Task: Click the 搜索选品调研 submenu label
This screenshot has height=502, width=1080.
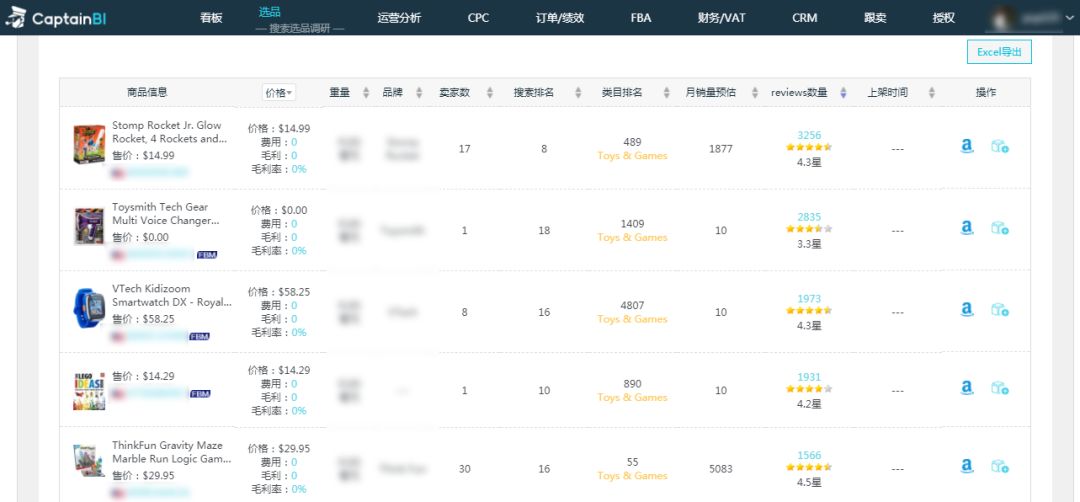Action: pyautogui.click(x=300, y=28)
